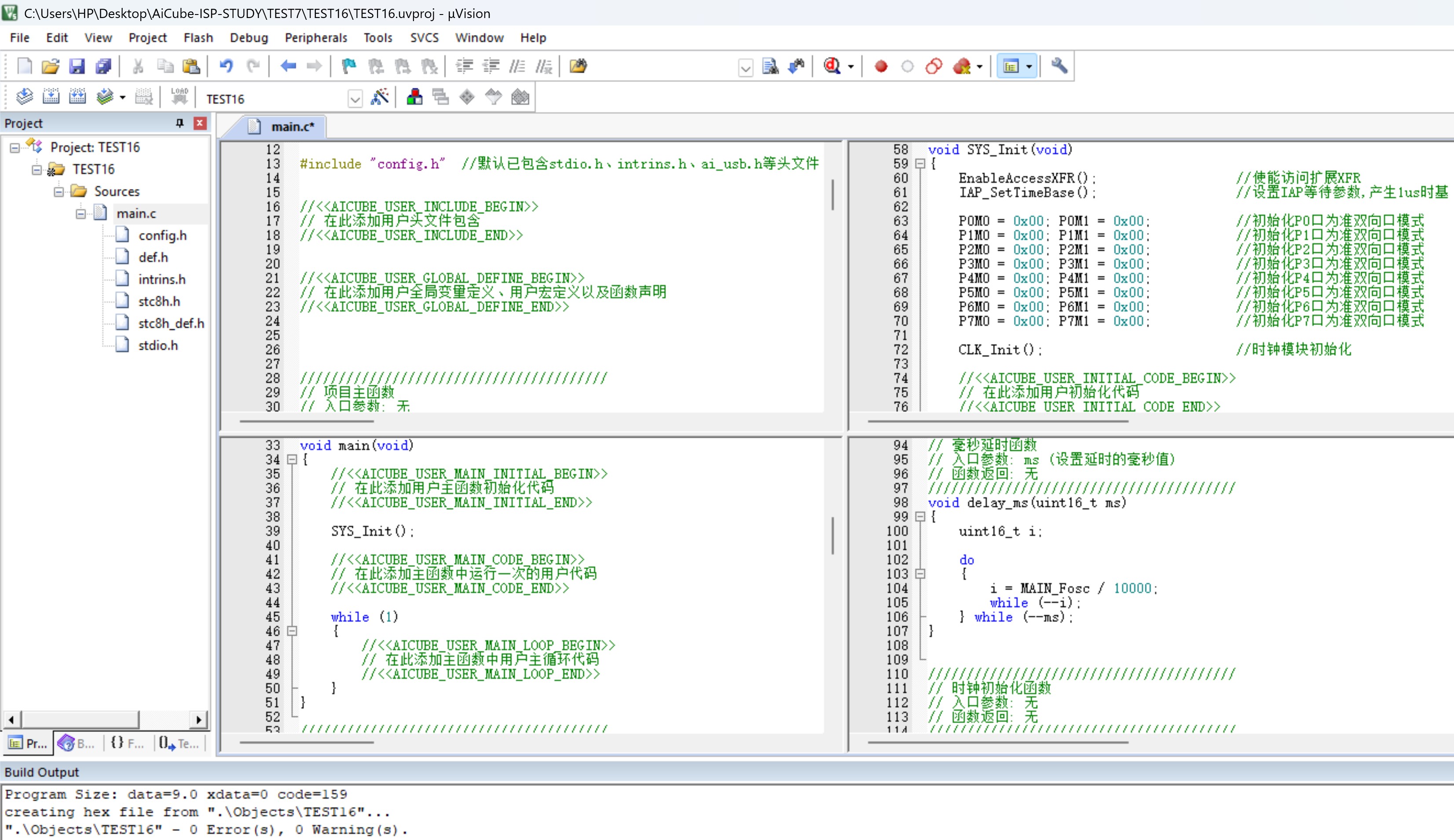The height and width of the screenshot is (840, 1454).
Task: Fold the main function at line 34
Action: coord(292,460)
